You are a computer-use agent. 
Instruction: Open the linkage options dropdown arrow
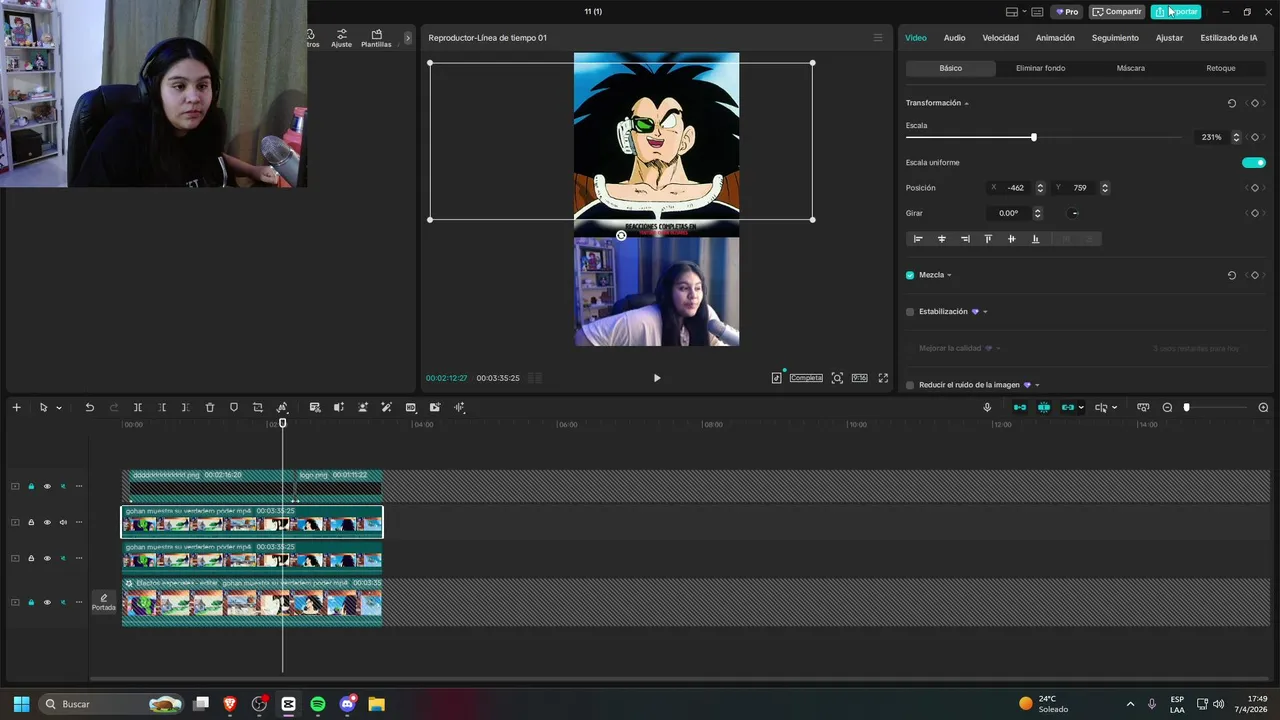pyautogui.click(x=1081, y=408)
